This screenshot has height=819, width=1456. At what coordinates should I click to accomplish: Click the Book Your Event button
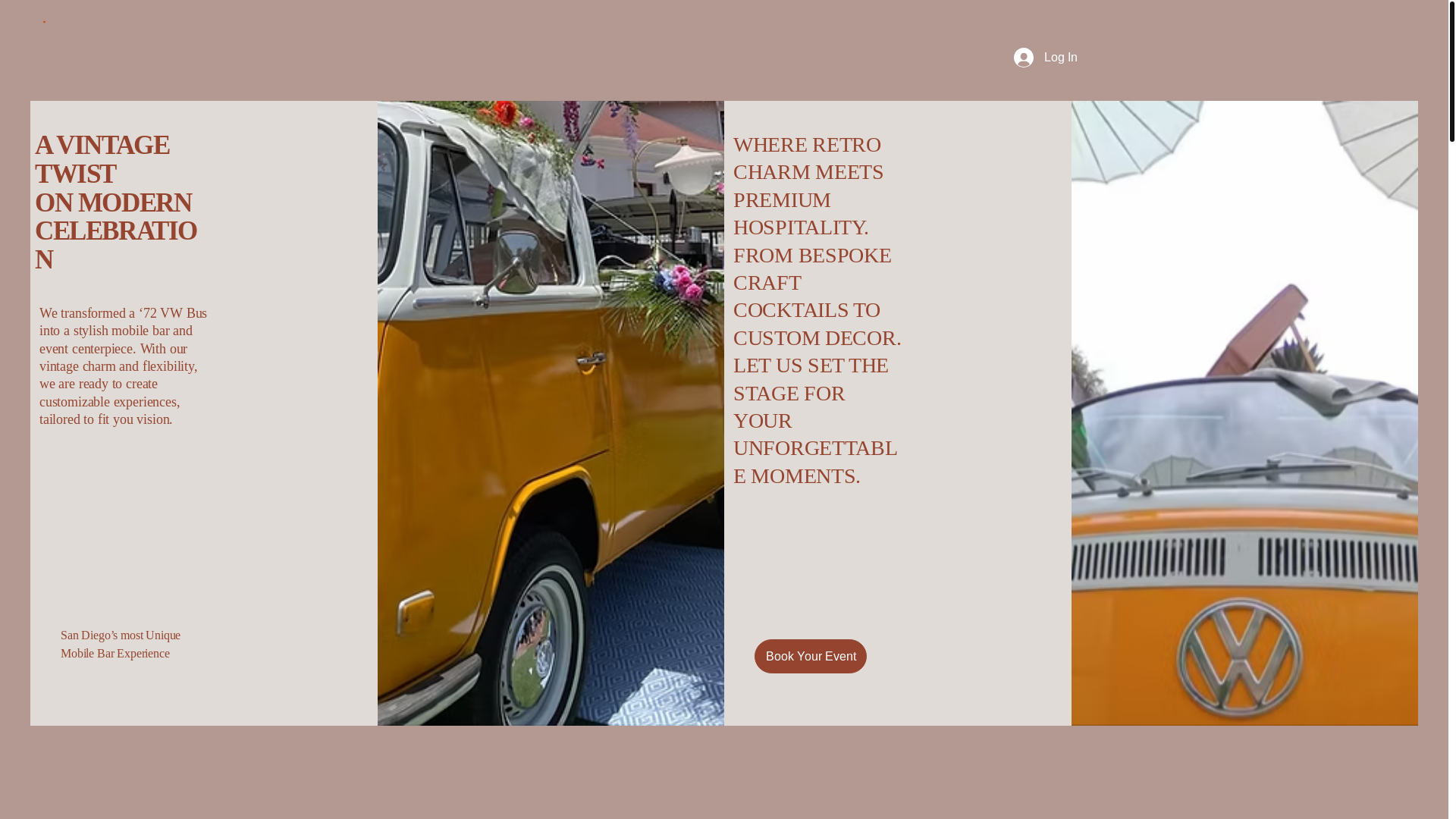coord(810,656)
